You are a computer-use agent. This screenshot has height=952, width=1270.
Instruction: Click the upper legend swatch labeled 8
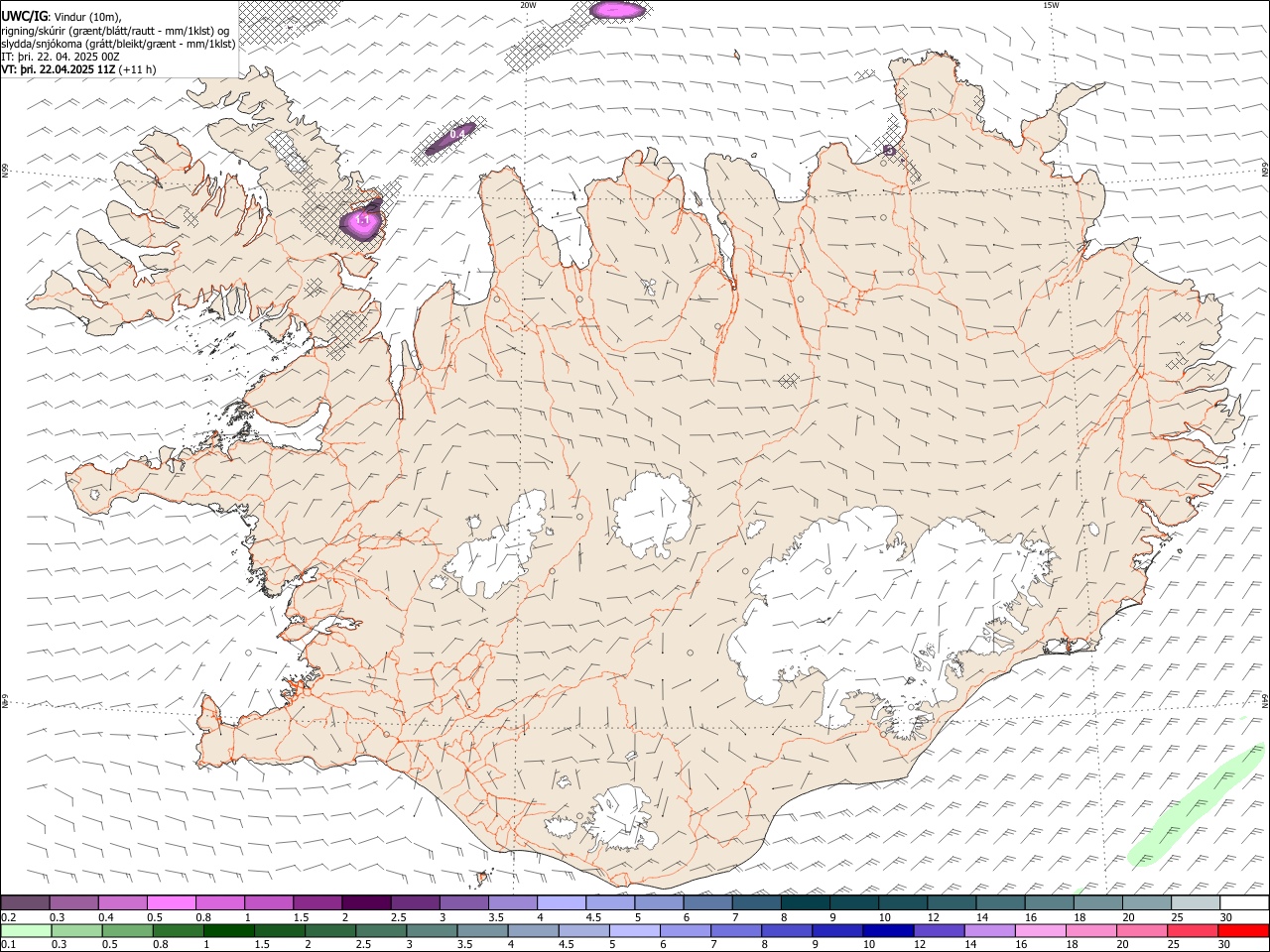click(x=805, y=902)
